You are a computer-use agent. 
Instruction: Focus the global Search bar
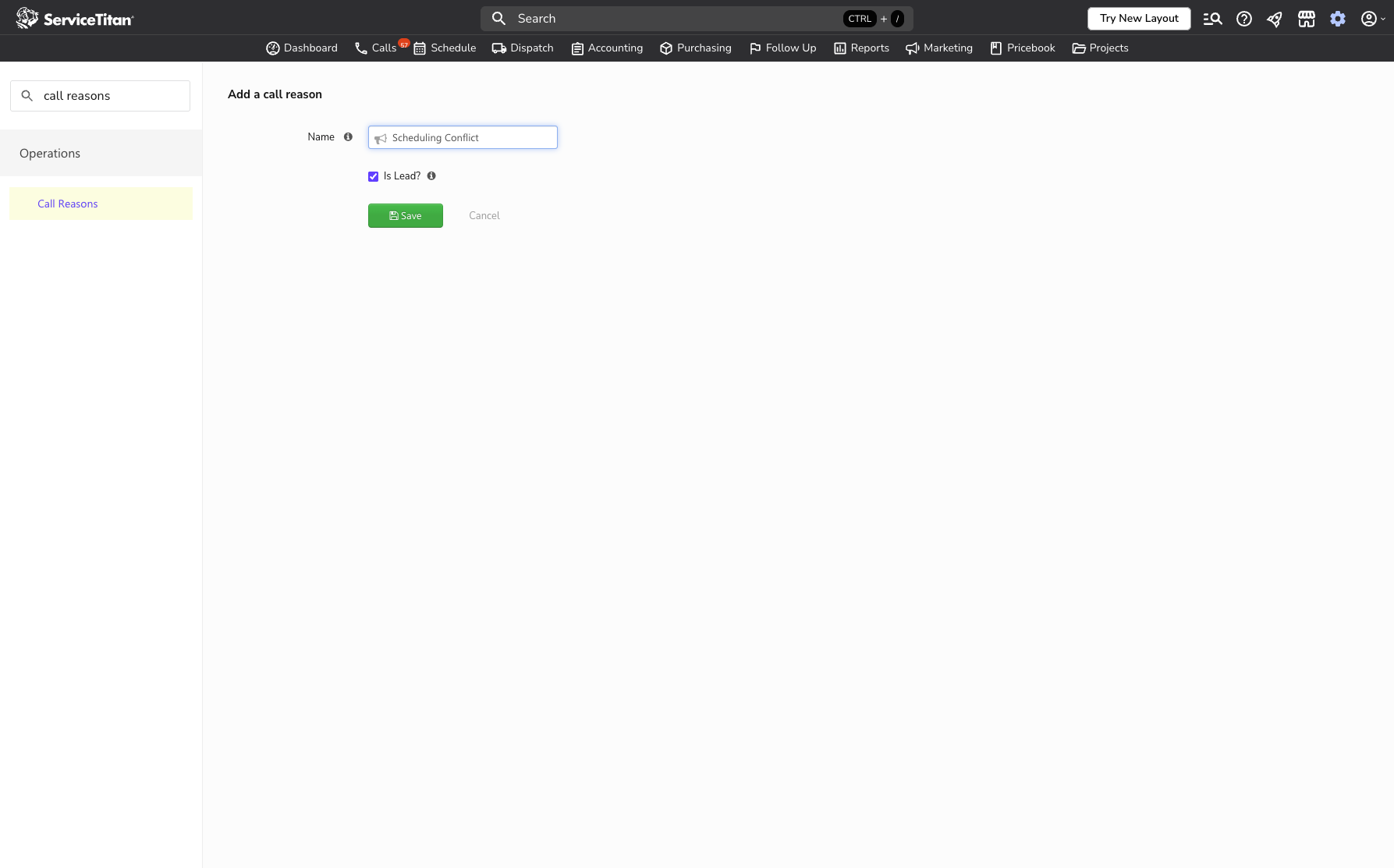(x=697, y=19)
